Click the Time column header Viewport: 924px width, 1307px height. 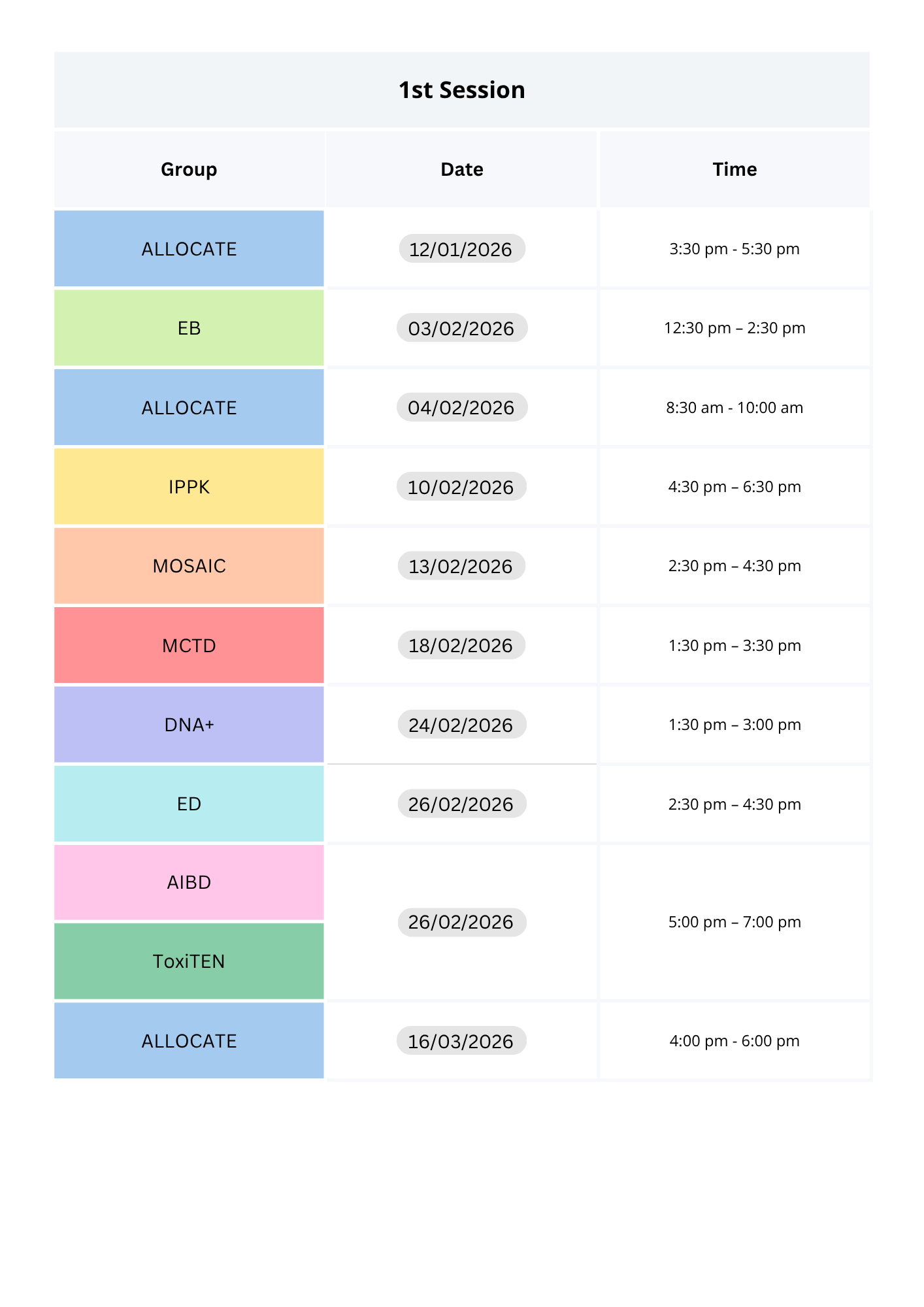click(x=734, y=169)
